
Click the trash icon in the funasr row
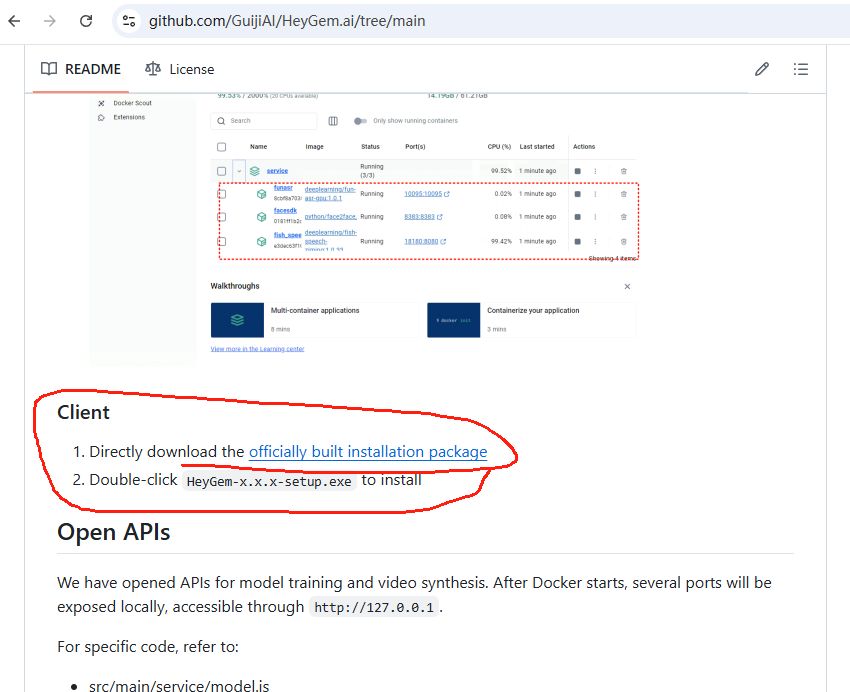pyautogui.click(x=623, y=194)
